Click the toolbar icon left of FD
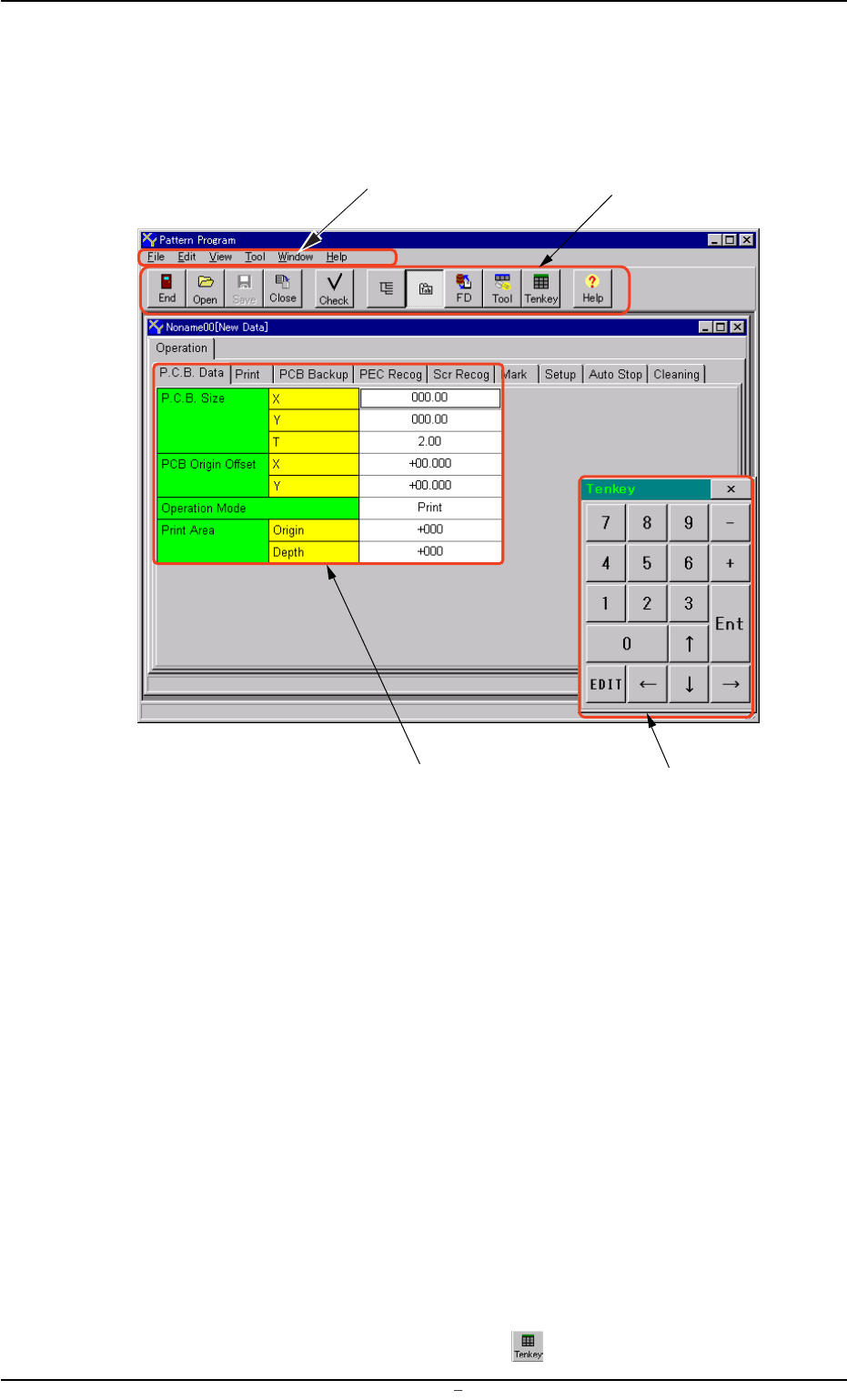This screenshot has width=847, height=1400. pyautogui.click(x=425, y=288)
